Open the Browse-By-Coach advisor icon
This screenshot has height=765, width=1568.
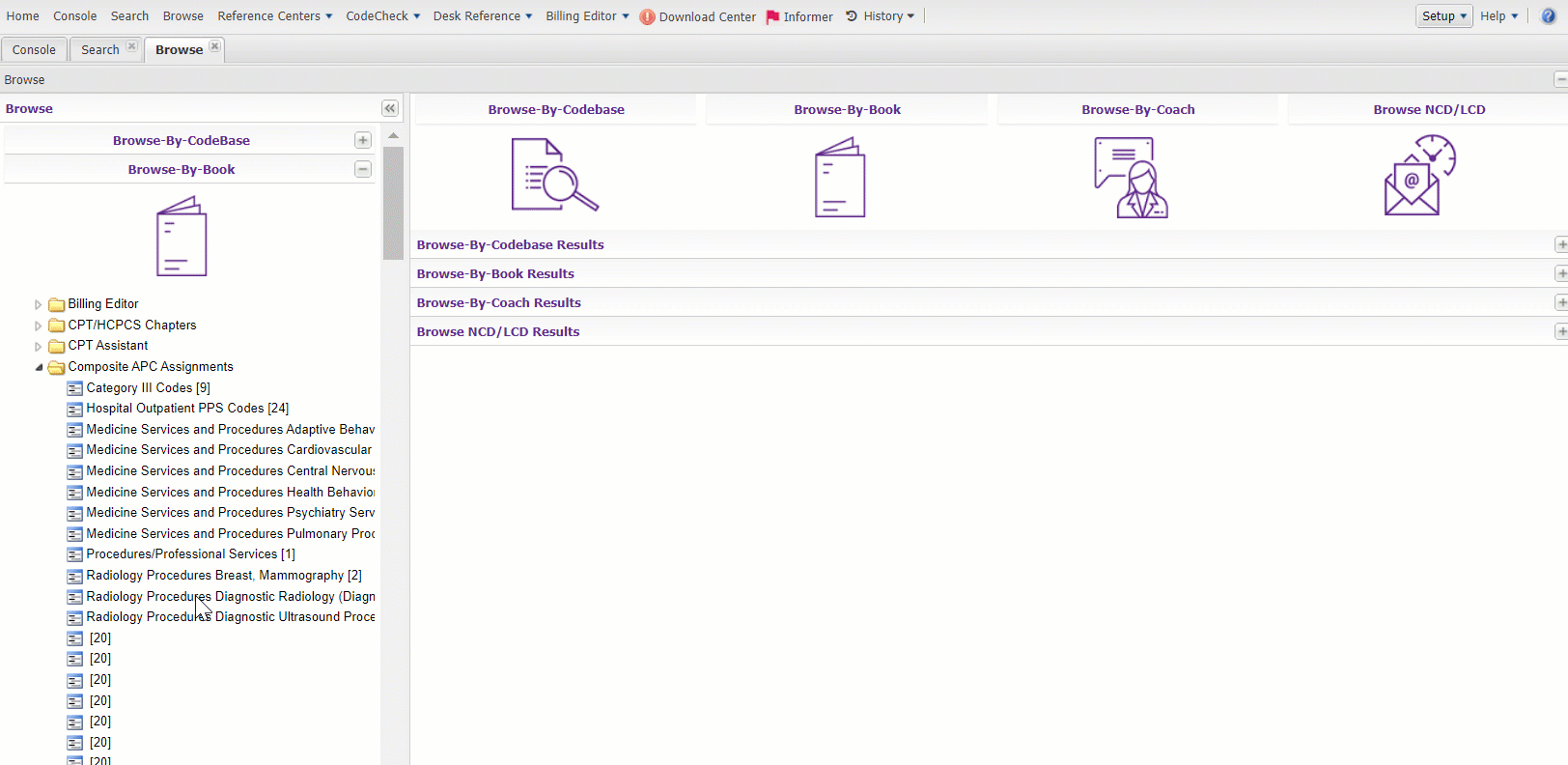tap(1131, 178)
